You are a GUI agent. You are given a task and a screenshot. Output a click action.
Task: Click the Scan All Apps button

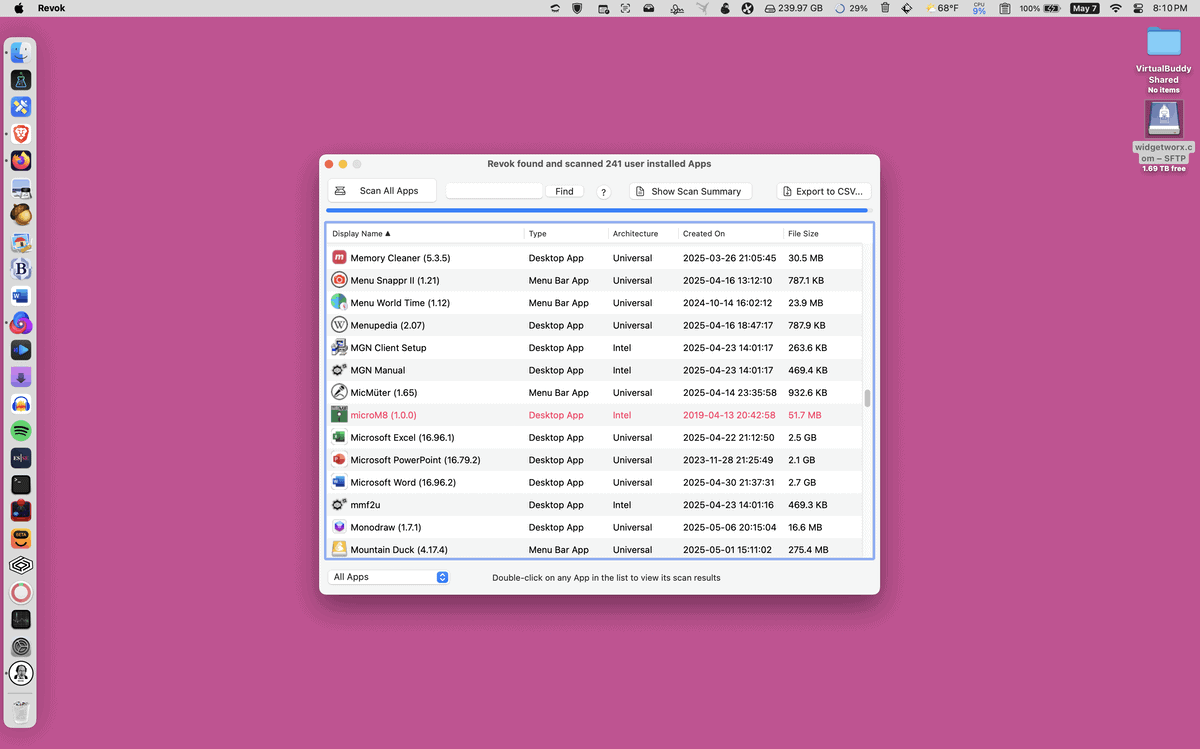(381, 191)
